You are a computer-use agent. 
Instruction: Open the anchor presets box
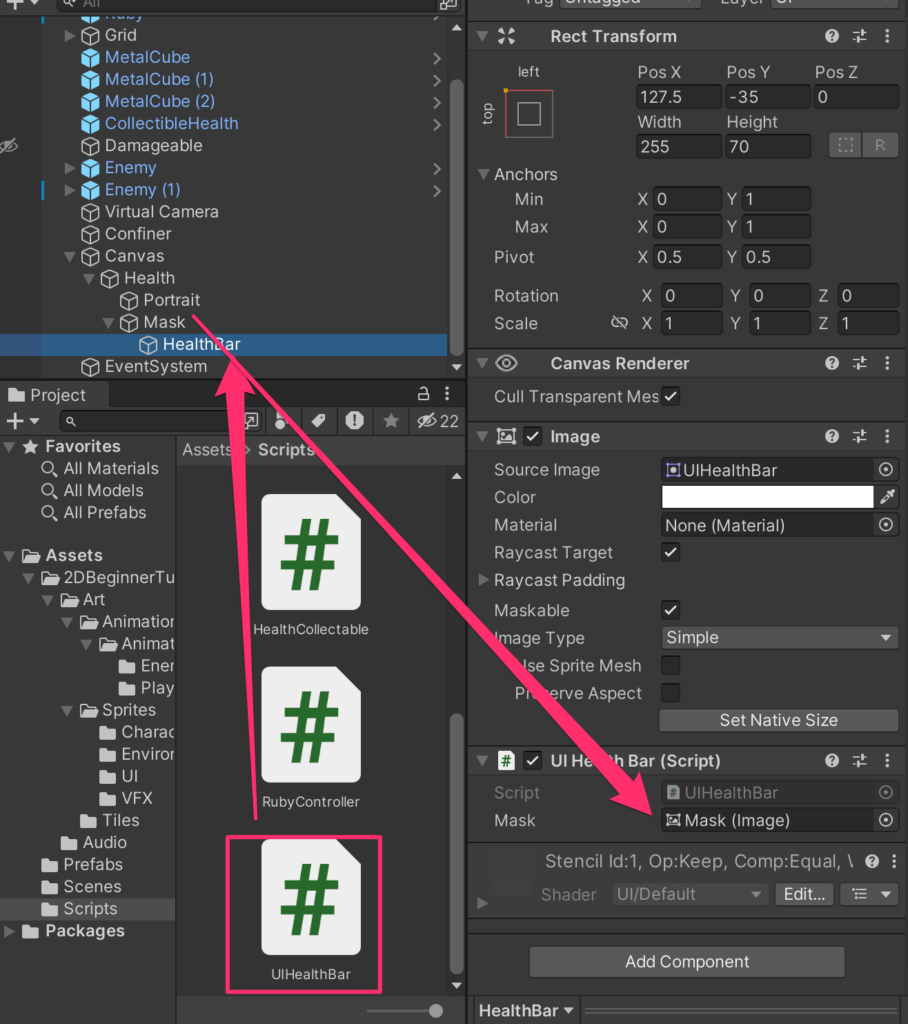(529, 114)
